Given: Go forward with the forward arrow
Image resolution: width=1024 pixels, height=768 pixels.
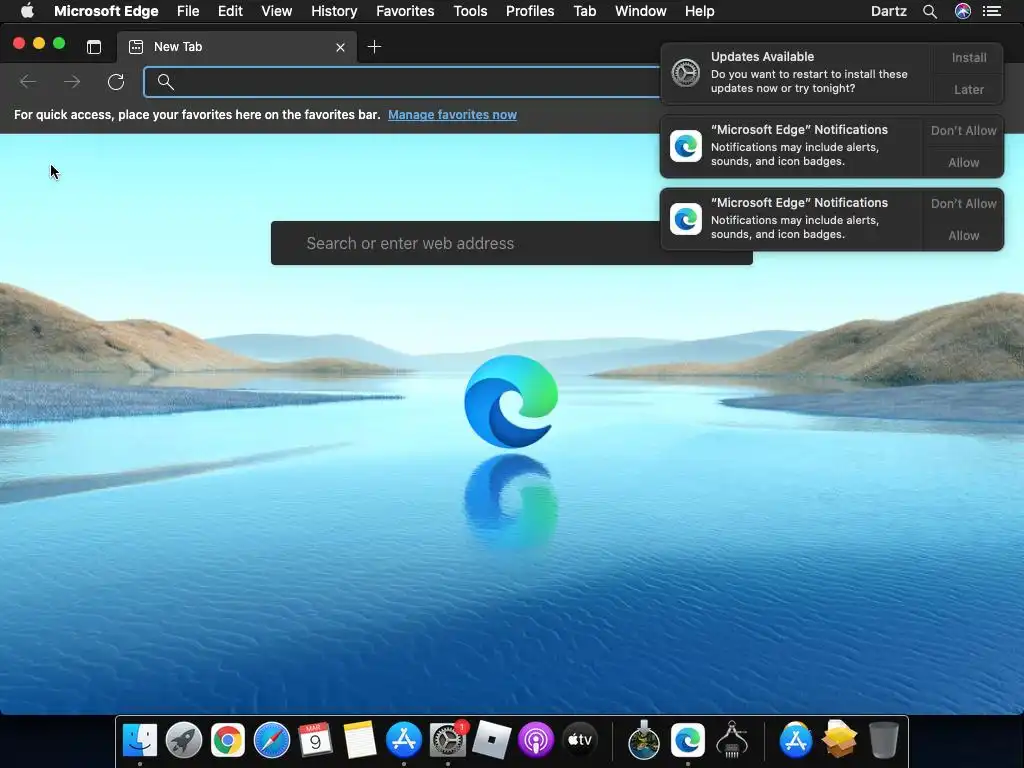Looking at the screenshot, I should [72, 82].
